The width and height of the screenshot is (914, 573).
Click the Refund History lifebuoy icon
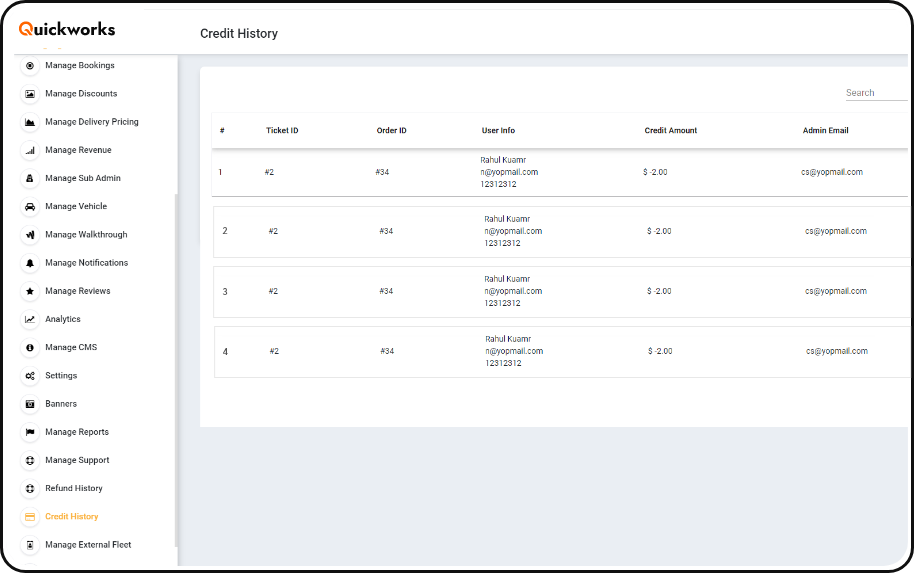coord(30,488)
